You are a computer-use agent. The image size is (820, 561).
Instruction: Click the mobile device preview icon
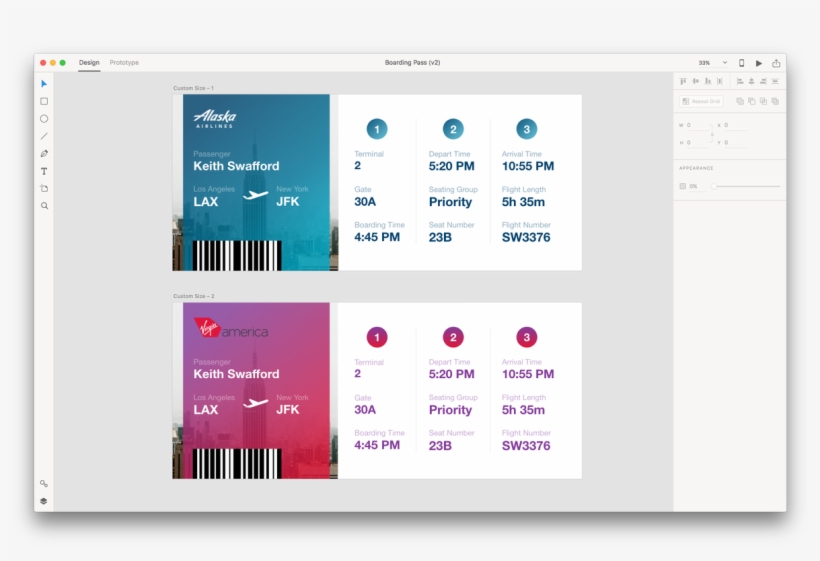point(741,63)
